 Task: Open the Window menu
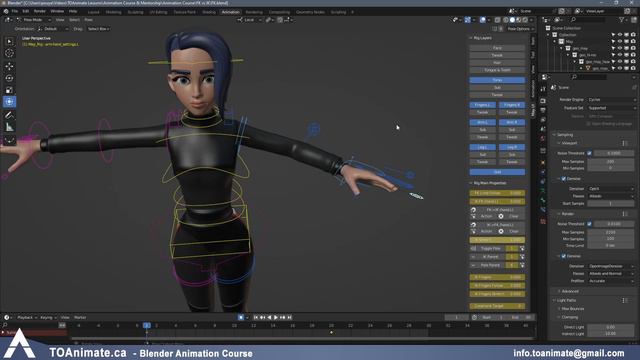(57, 11)
